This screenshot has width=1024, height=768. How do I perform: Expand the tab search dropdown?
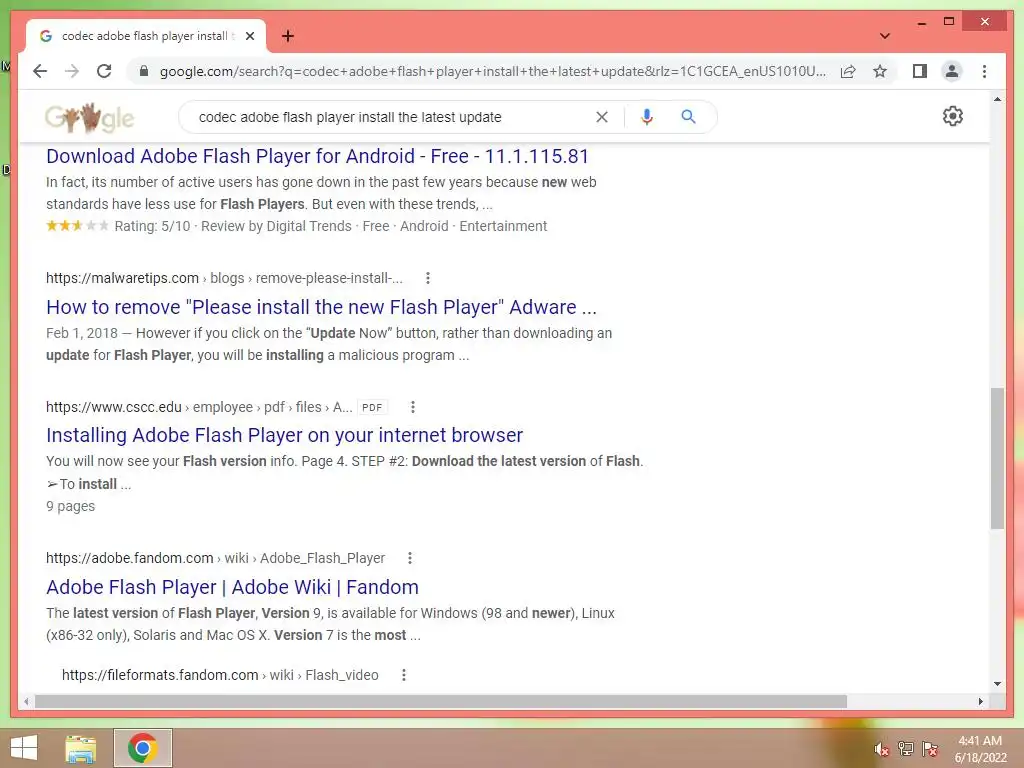click(x=885, y=36)
